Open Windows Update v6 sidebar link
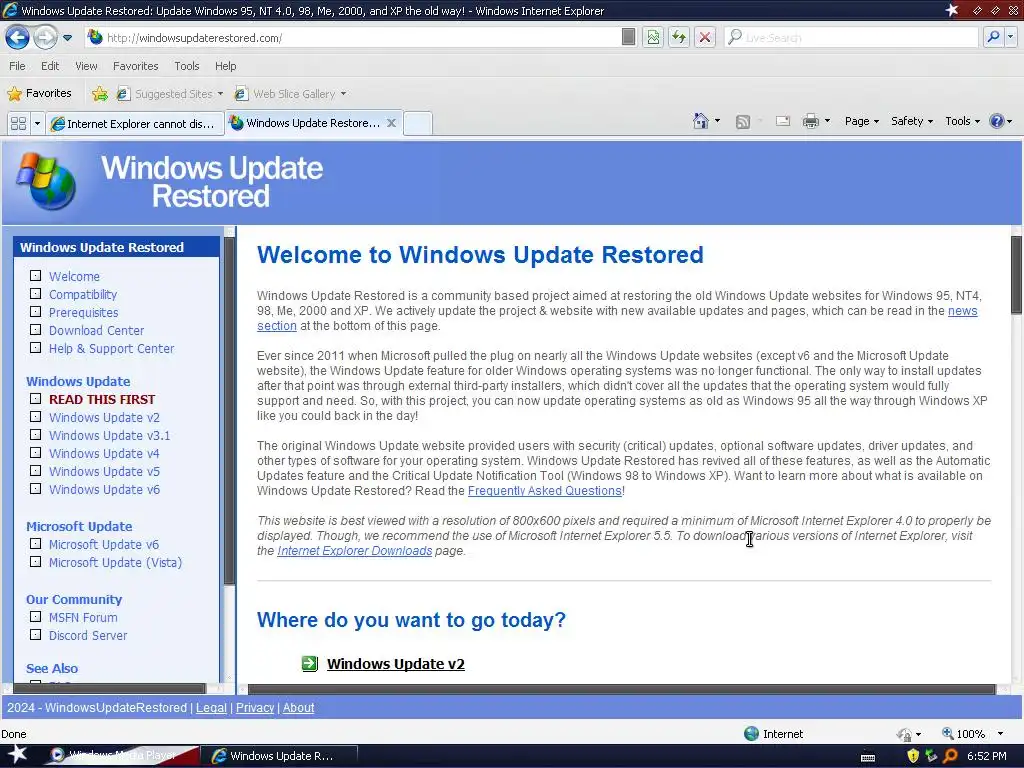The height and width of the screenshot is (768, 1024). tap(104, 489)
